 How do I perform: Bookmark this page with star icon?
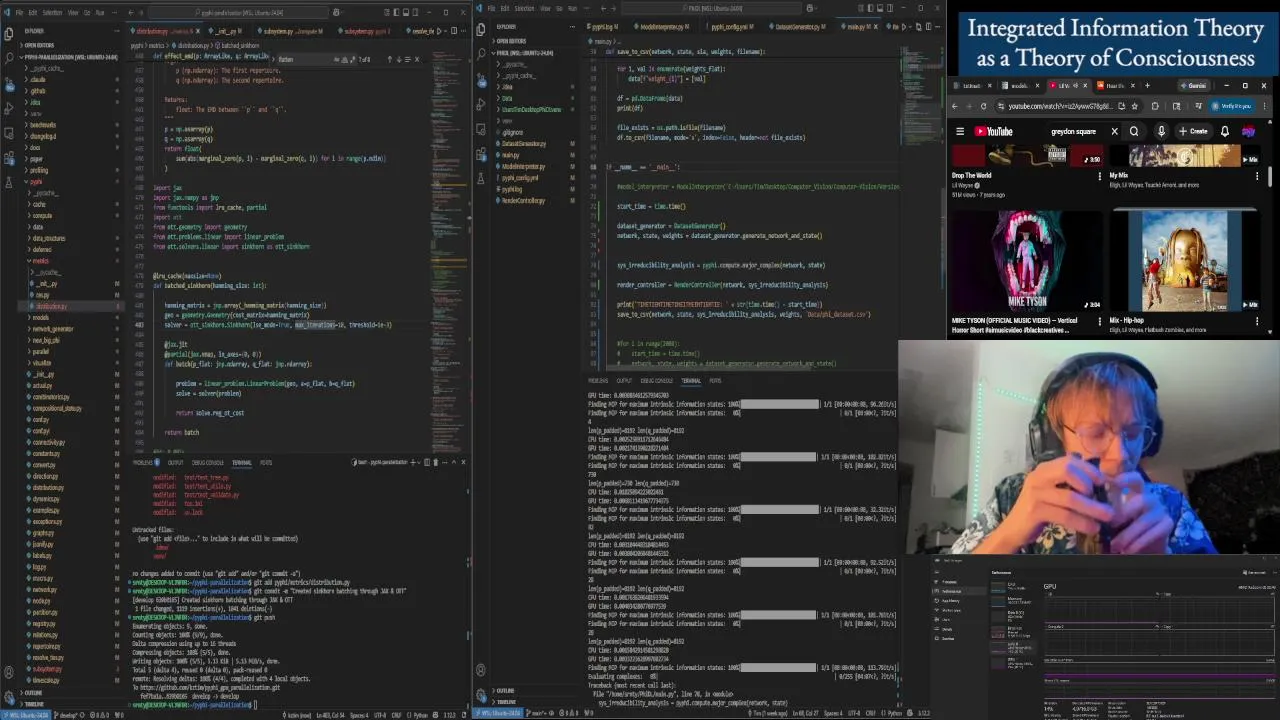pos(1135,106)
